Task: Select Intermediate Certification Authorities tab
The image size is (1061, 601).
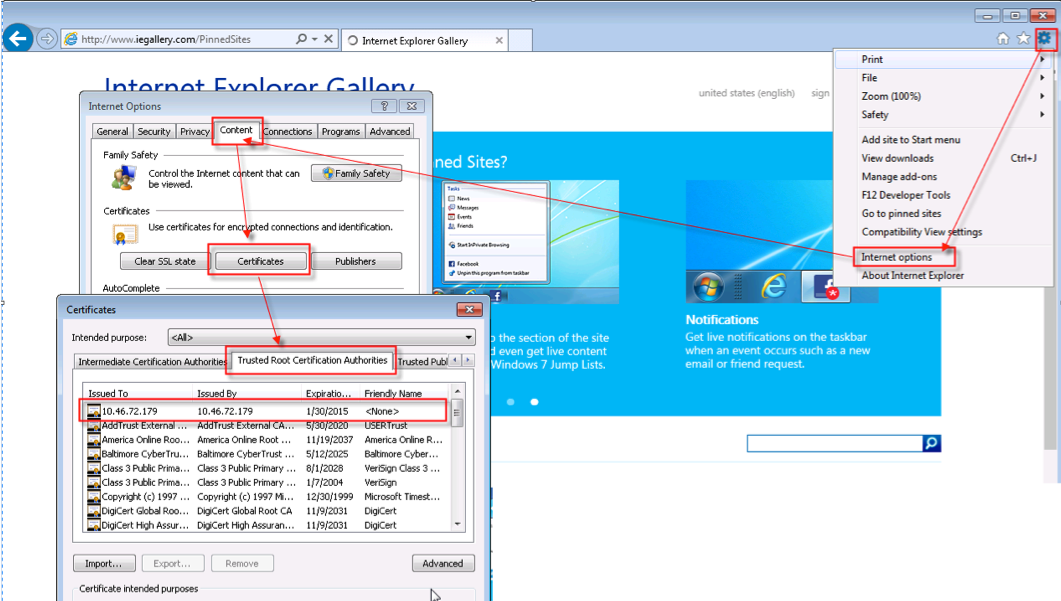Action: pos(152,361)
